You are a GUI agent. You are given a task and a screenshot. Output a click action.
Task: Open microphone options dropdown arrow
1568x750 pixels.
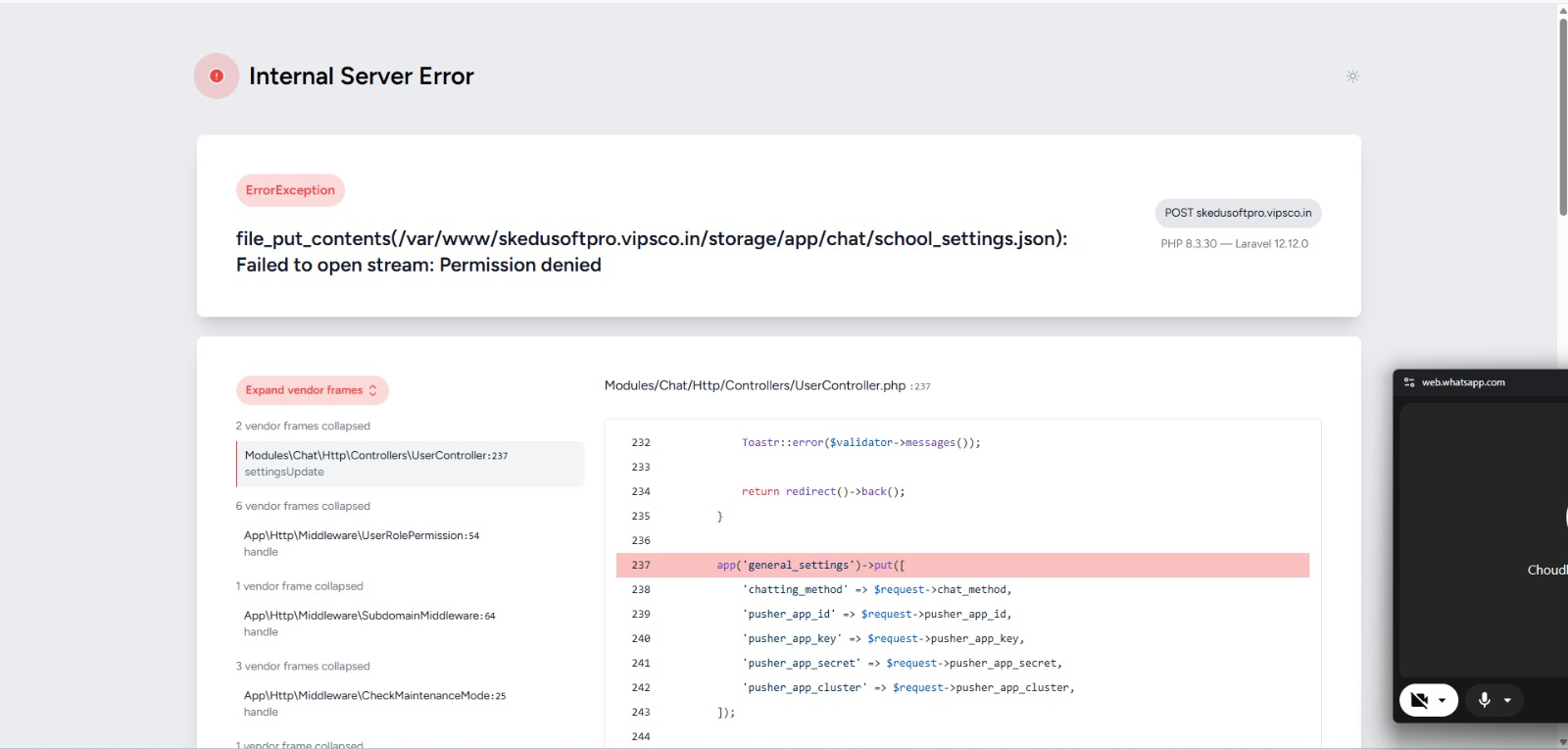click(1507, 700)
